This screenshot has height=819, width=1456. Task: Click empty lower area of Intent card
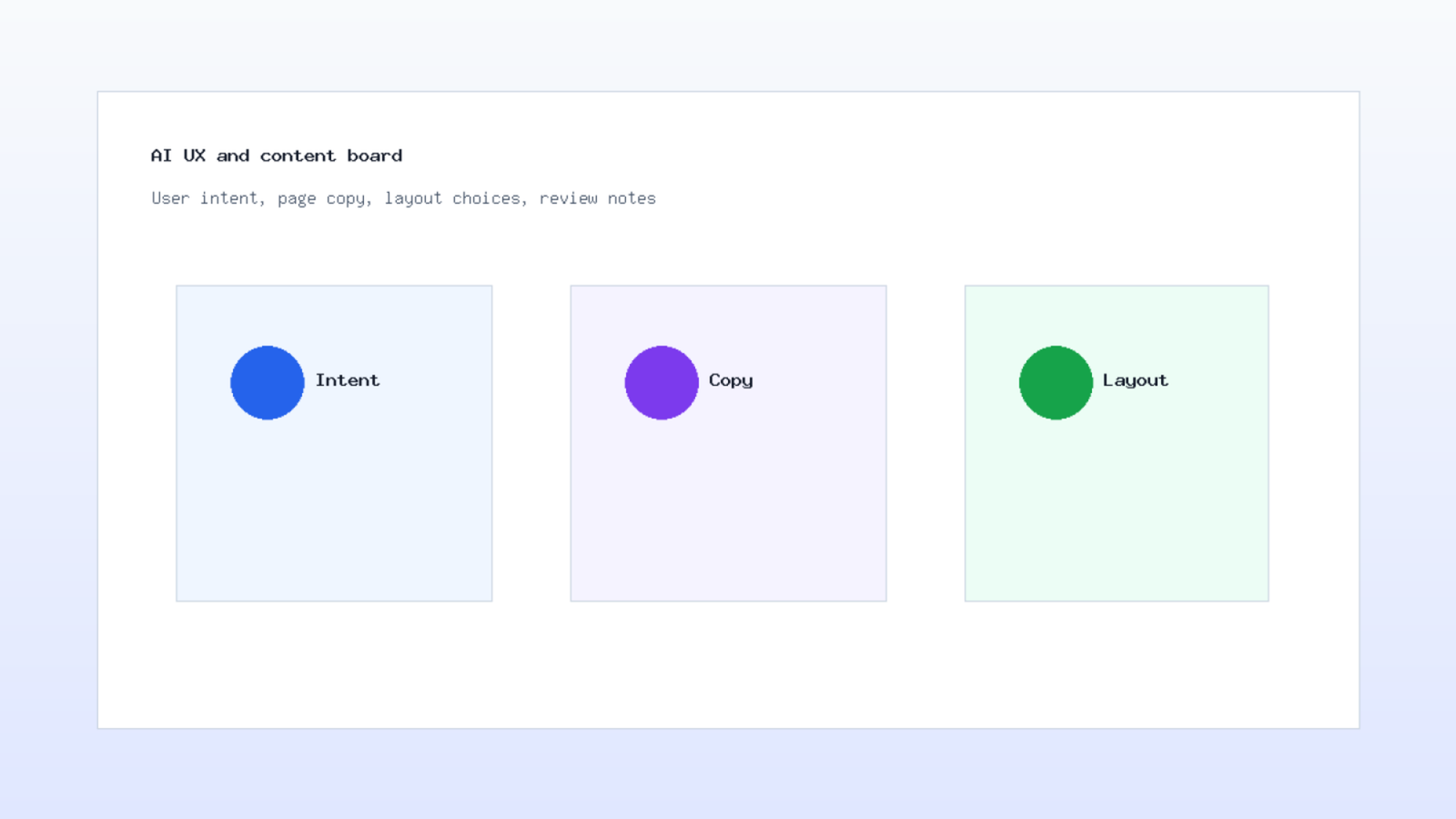(x=334, y=519)
